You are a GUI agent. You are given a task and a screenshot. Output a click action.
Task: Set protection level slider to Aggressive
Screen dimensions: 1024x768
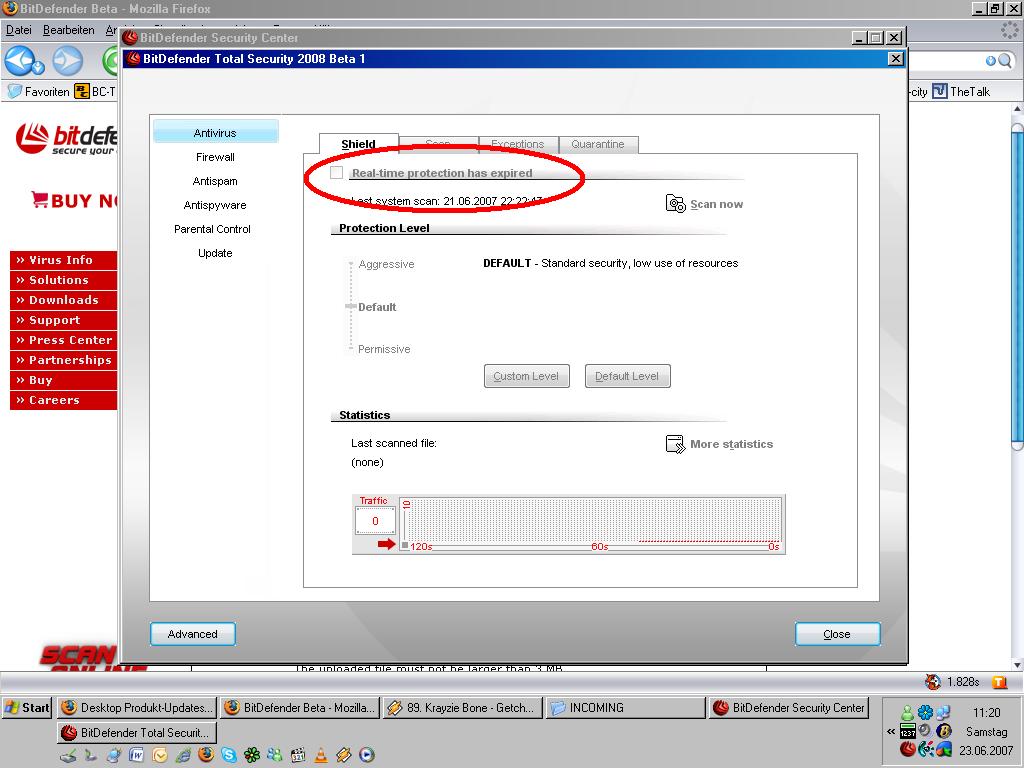386,264
